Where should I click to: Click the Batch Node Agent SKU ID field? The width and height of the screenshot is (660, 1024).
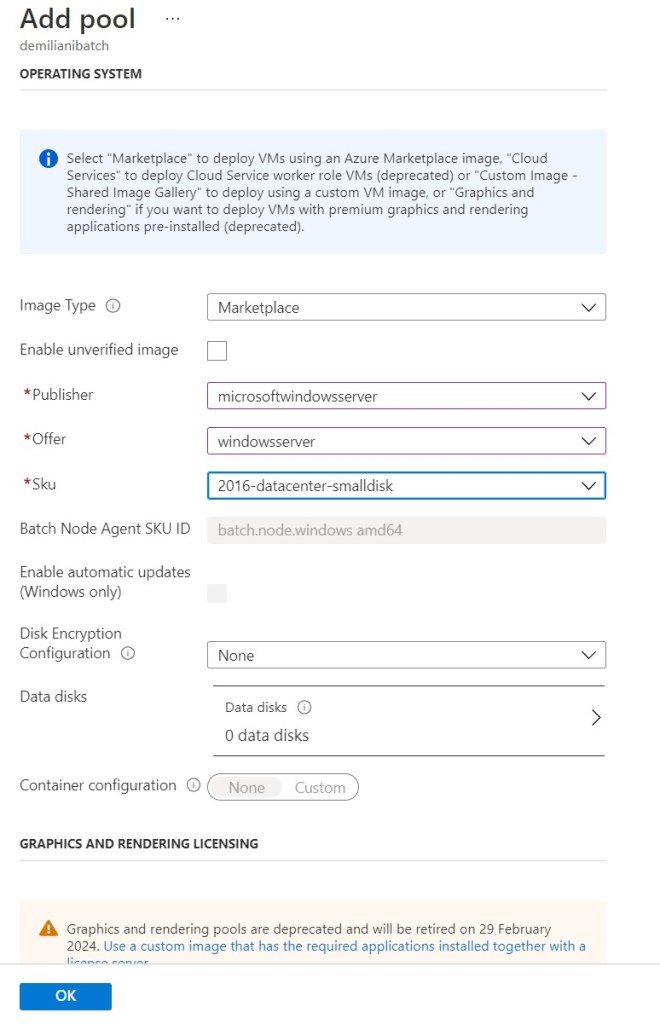406,531
